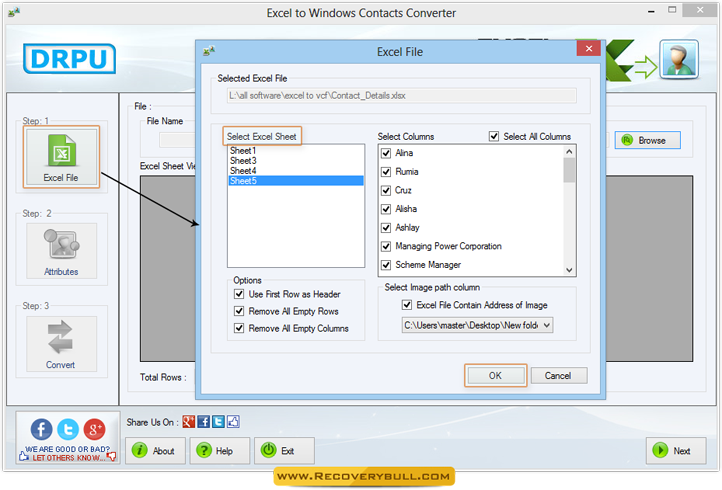This screenshot has height=490, width=722.
Task: Click the Excel File dialog title icon
Action: tap(209, 51)
